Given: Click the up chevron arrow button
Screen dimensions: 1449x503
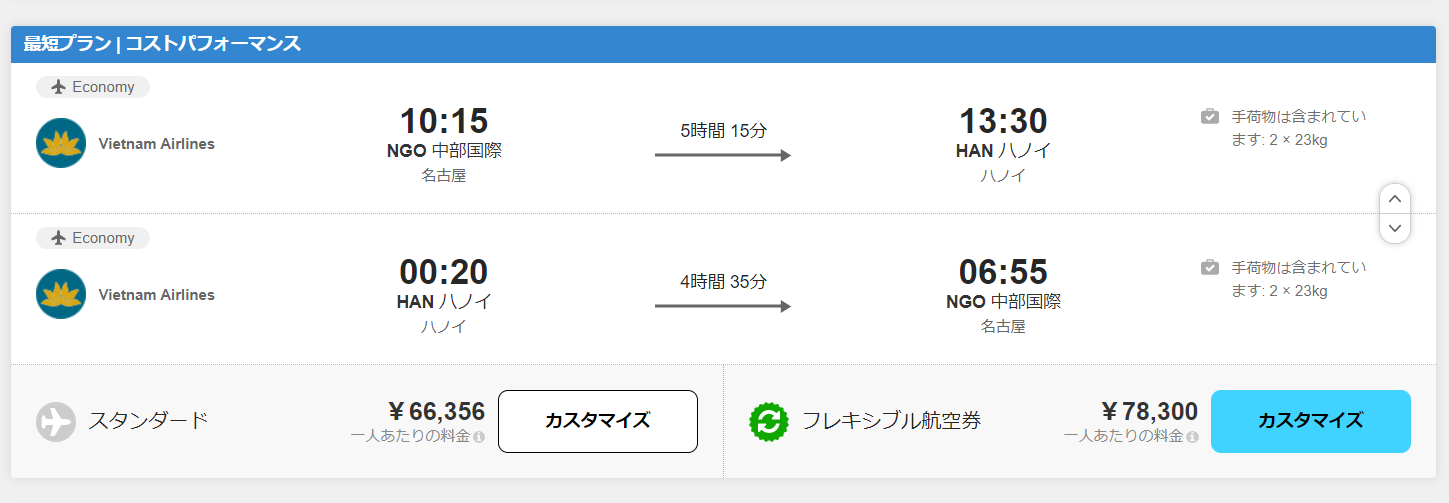Looking at the screenshot, I should coord(1395,199).
